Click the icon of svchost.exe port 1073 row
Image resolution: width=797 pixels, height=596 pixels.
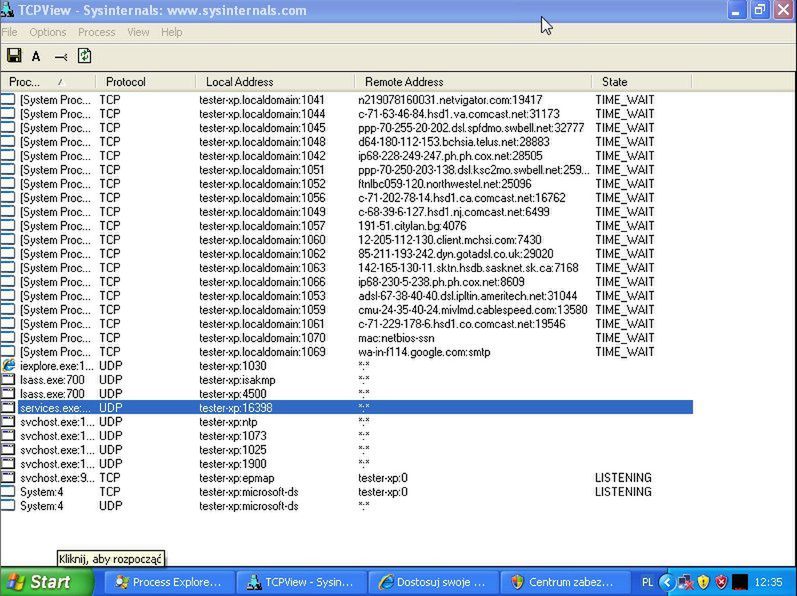tap(8, 435)
